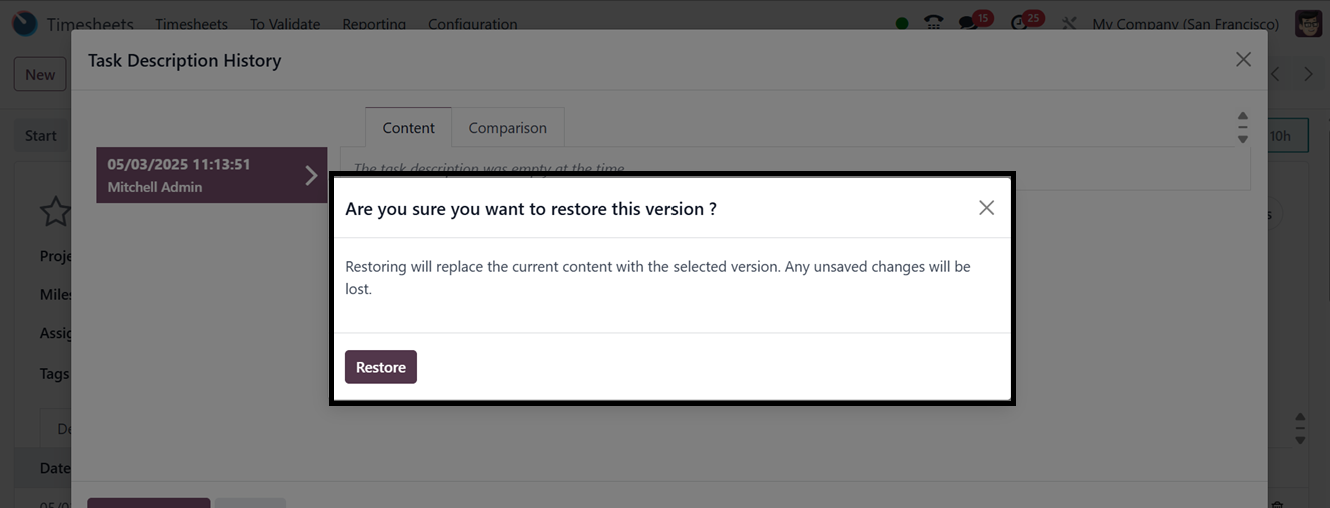Open the VoIP phone icon
The height and width of the screenshot is (508, 1330).
tap(934, 24)
